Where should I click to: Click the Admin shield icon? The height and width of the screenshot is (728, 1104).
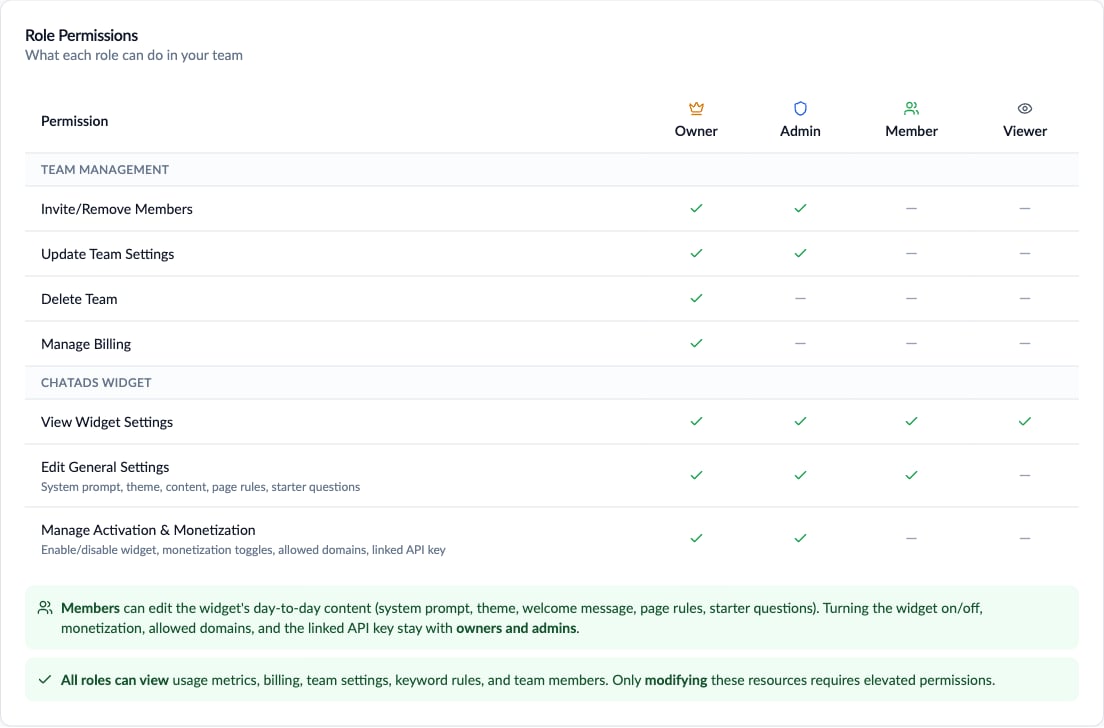tap(800, 108)
